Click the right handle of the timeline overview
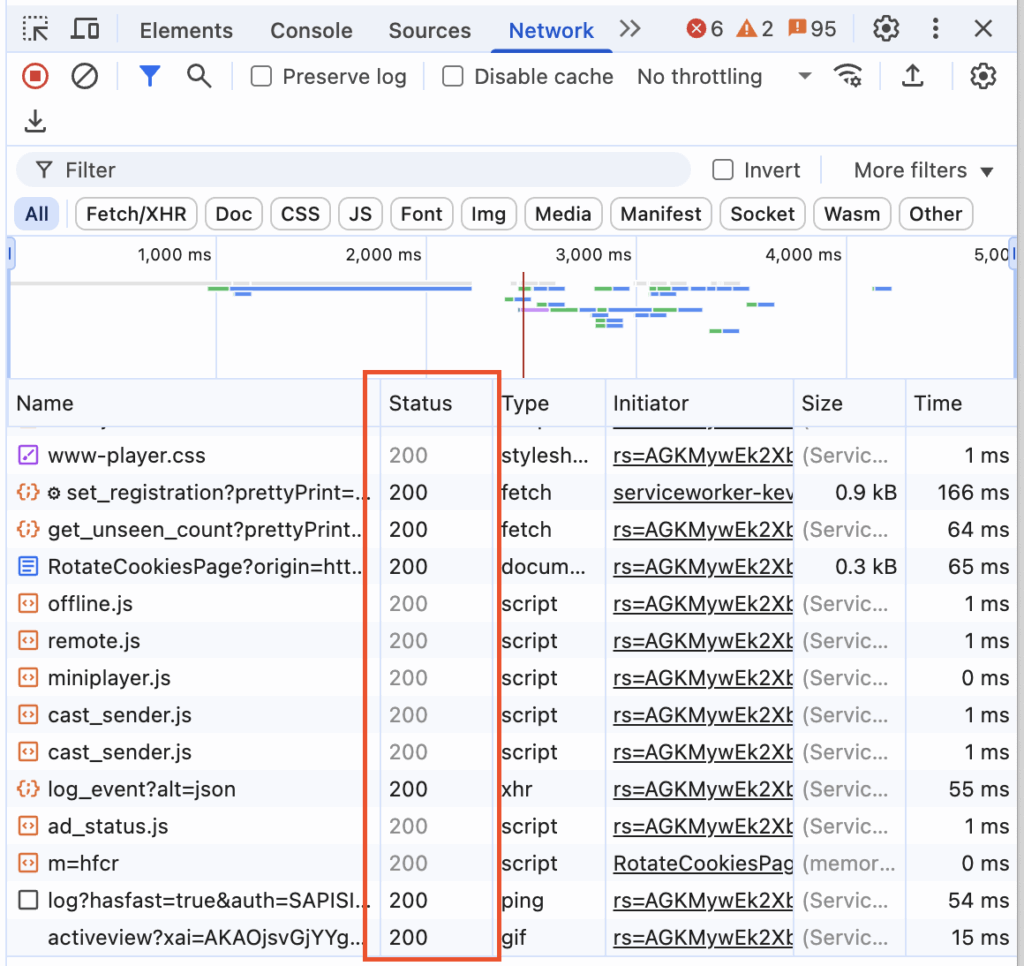 point(1013,254)
